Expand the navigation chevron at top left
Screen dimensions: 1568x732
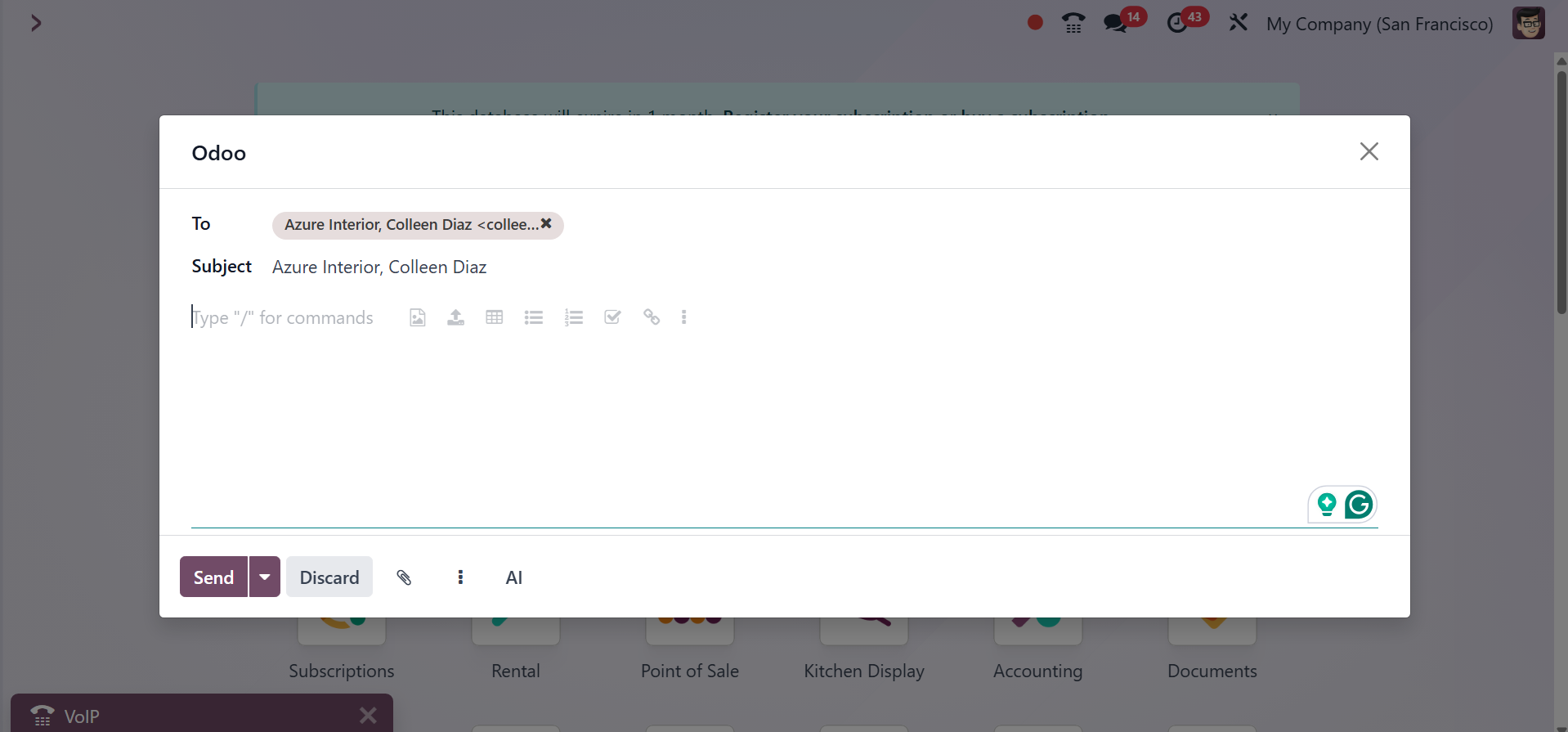tap(36, 23)
